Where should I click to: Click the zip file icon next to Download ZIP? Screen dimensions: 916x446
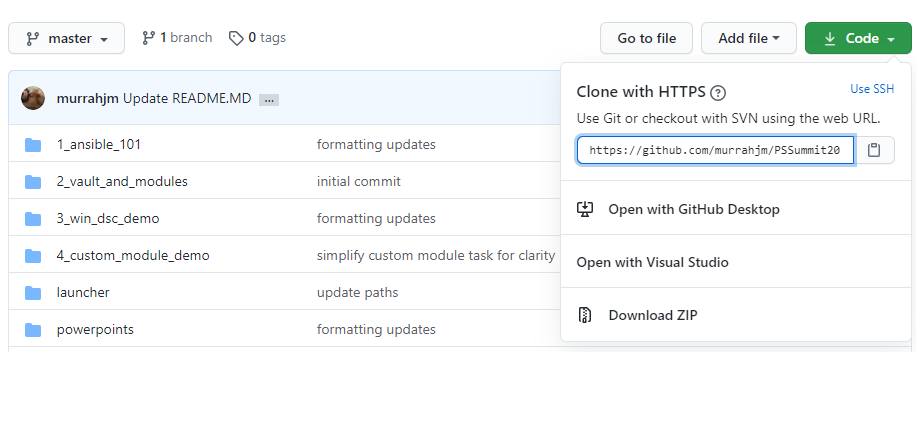[x=585, y=315]
